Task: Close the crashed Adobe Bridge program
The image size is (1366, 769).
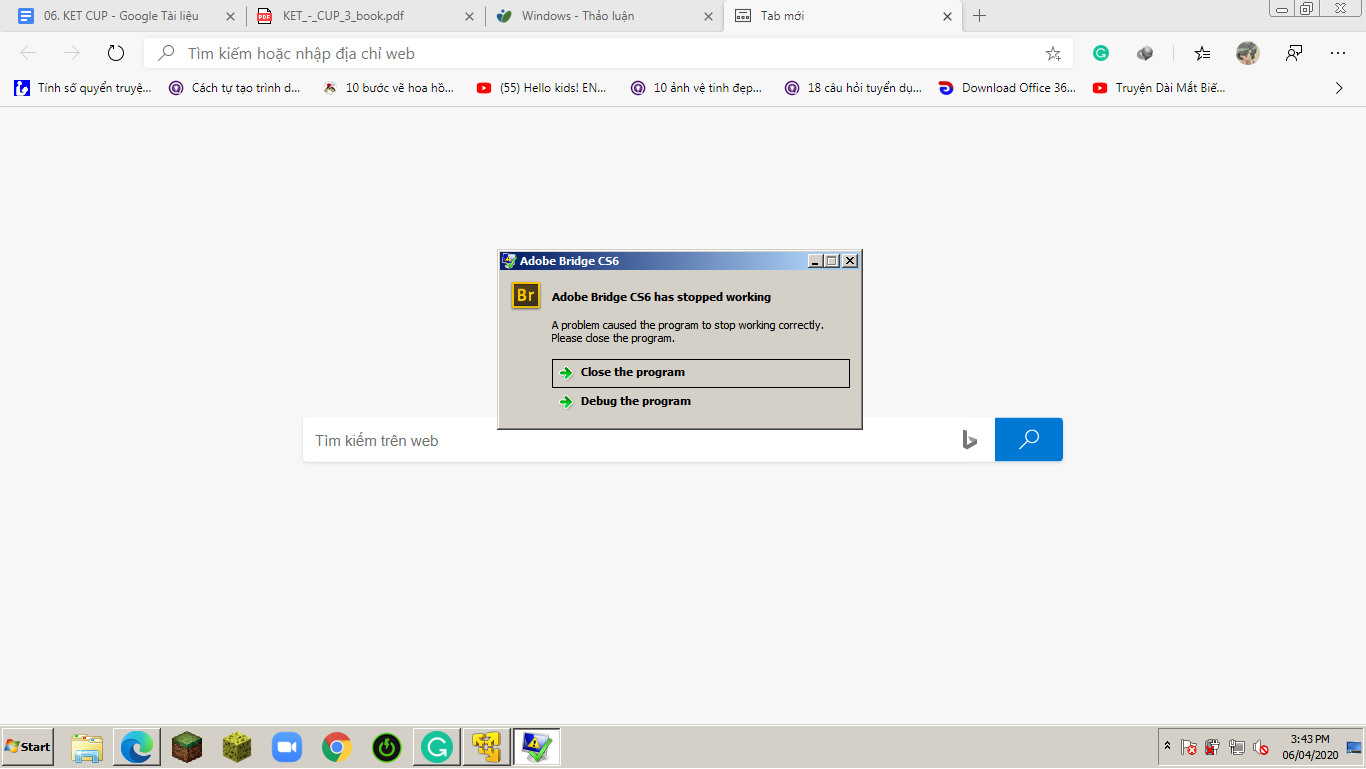Action: click(x=700, y=373)
